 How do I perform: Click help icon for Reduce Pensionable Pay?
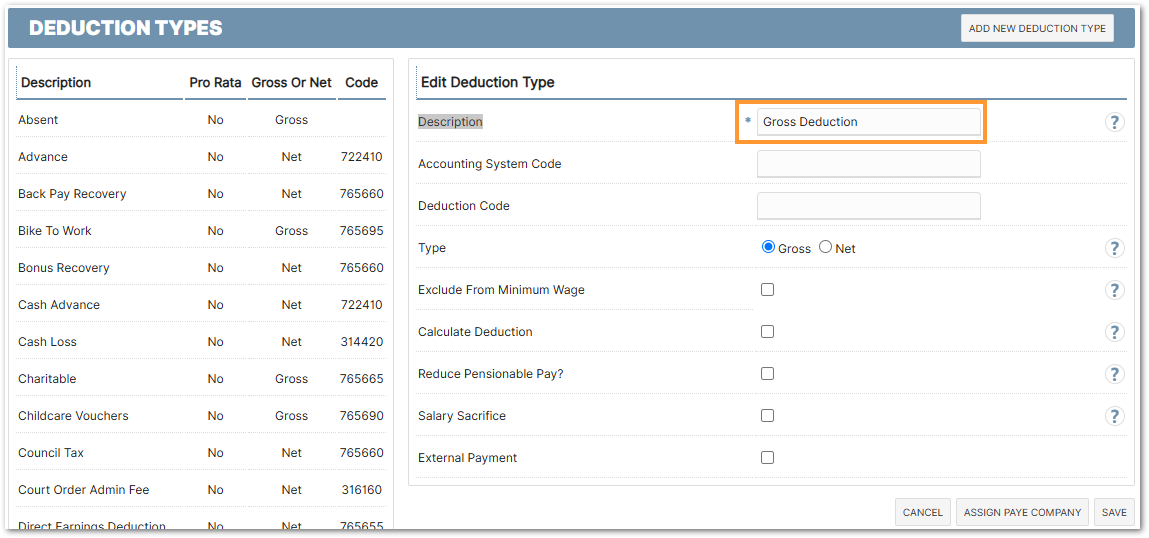[x=1114, y=374]
